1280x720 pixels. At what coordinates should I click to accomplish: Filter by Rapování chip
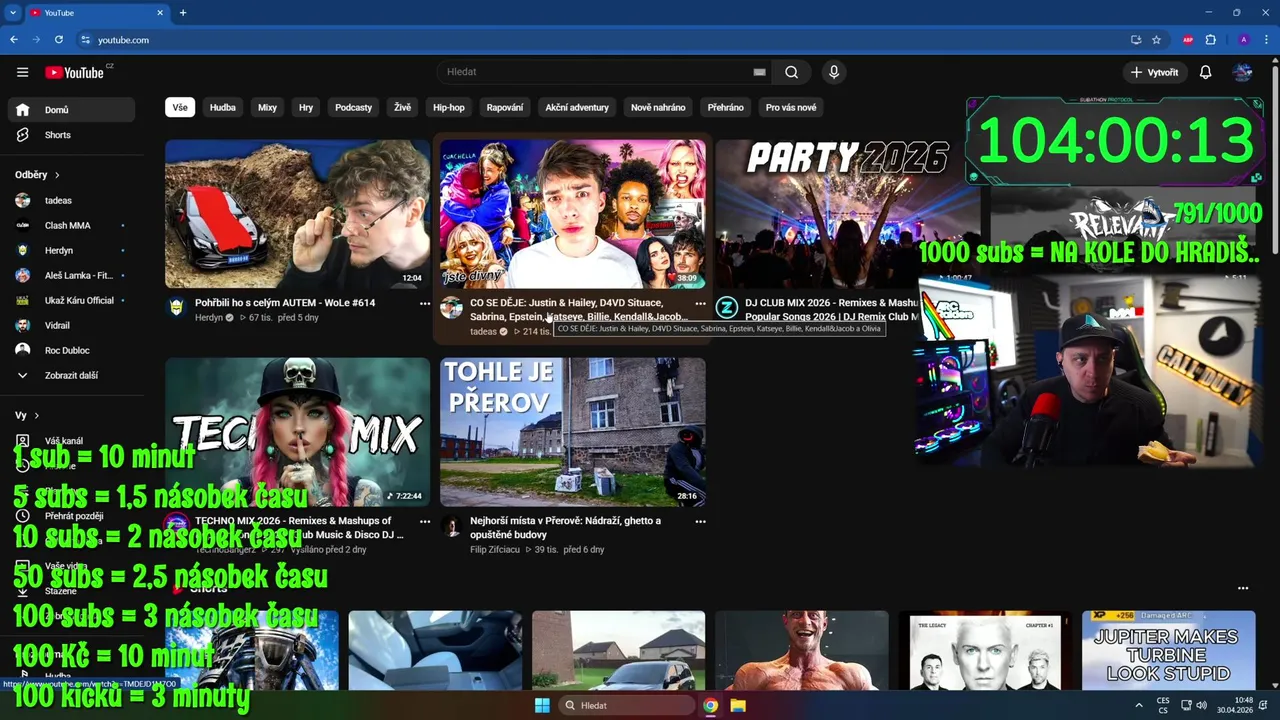point(505,107)
